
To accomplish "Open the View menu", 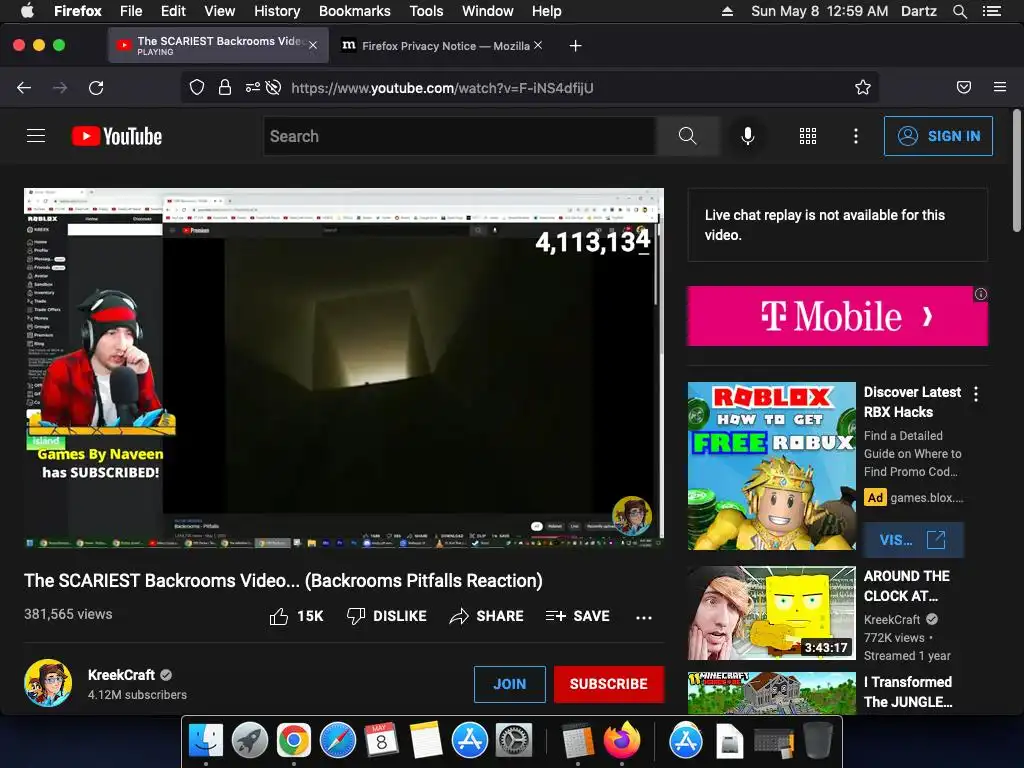I will (219, 11).
